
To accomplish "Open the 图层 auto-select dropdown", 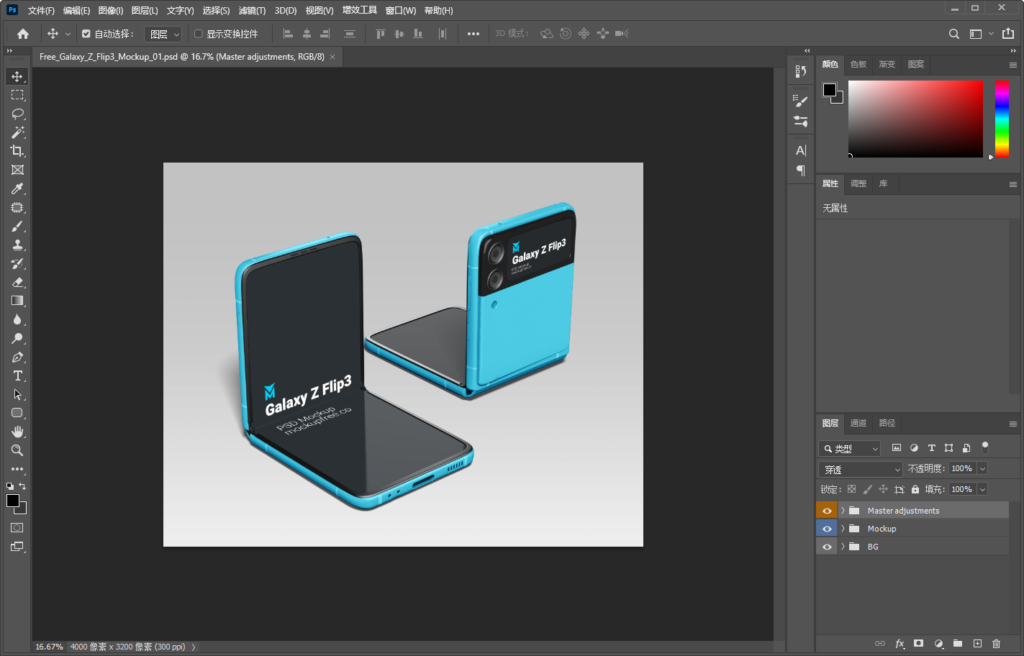I will coord(163,34).
